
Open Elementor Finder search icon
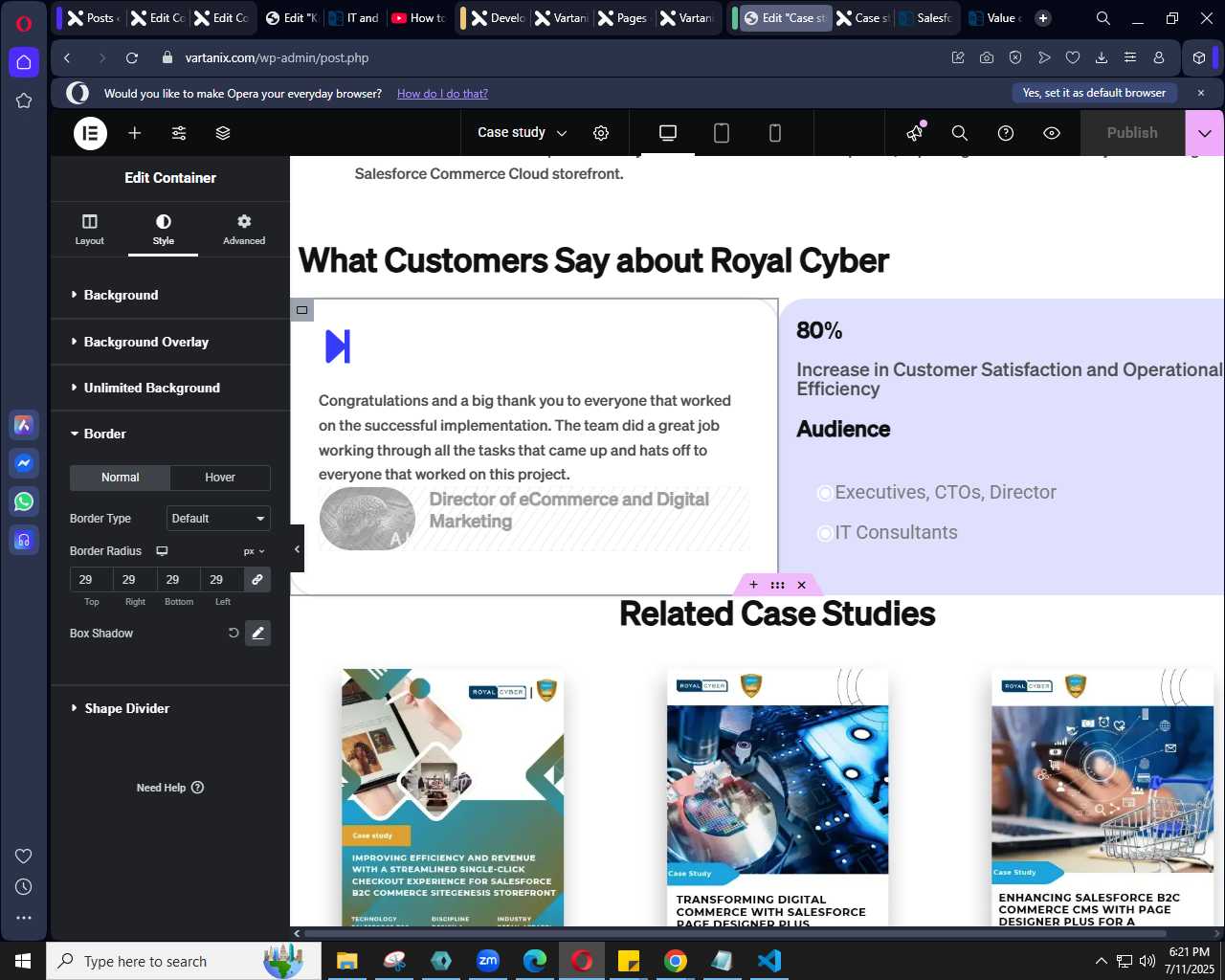pyautogui.click(x=960, y=133)
